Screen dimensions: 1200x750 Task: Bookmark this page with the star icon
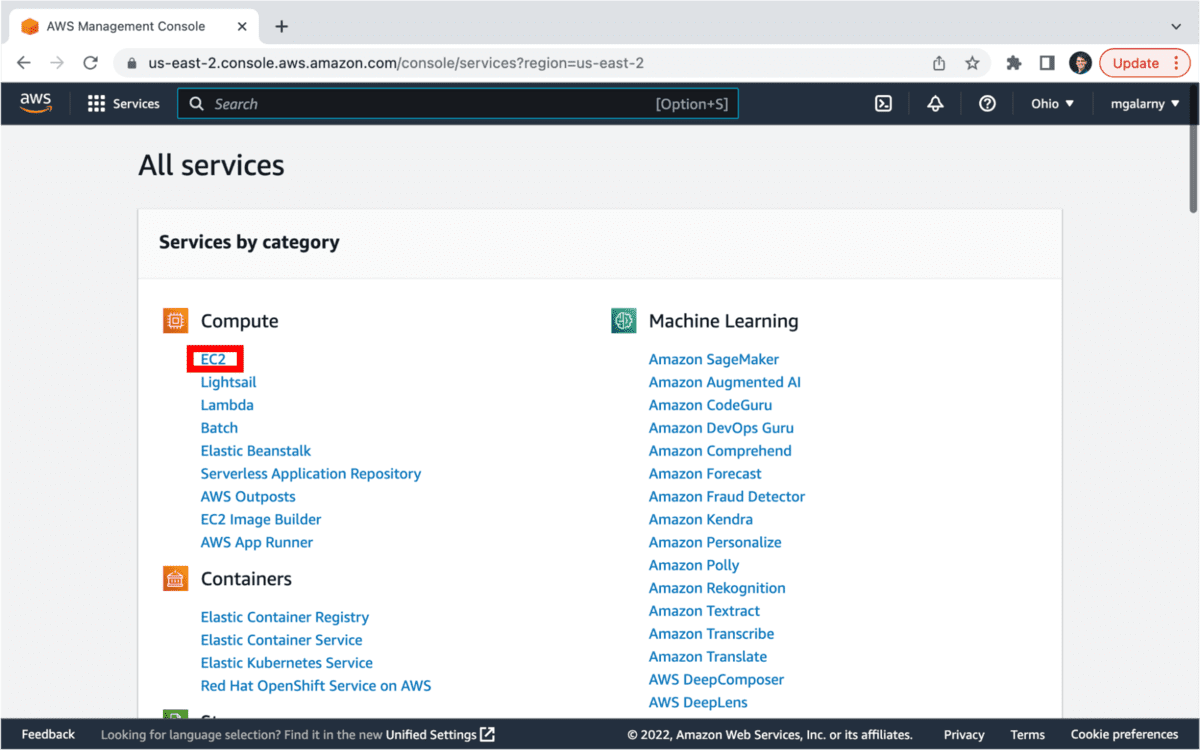(972, 63)
